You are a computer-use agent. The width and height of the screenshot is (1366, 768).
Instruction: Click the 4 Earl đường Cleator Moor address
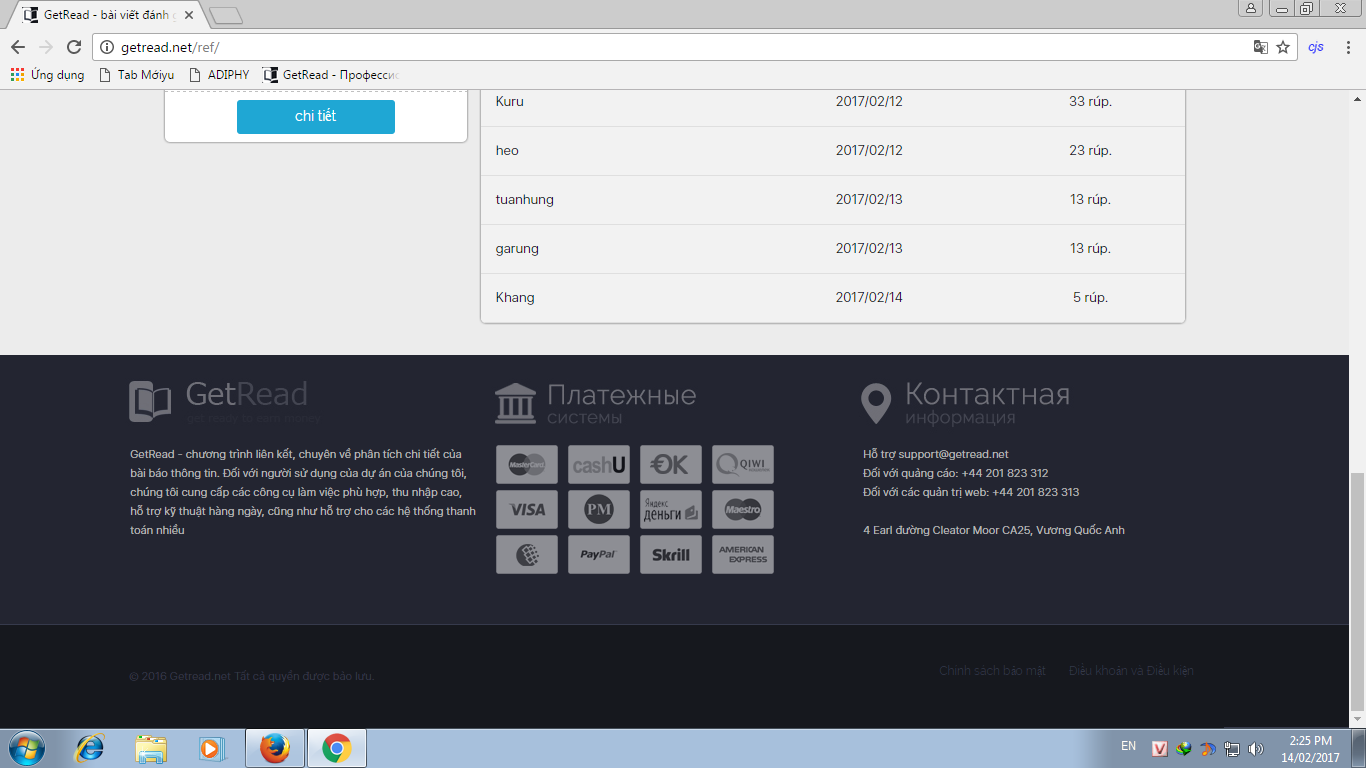(x=994, y=530)
